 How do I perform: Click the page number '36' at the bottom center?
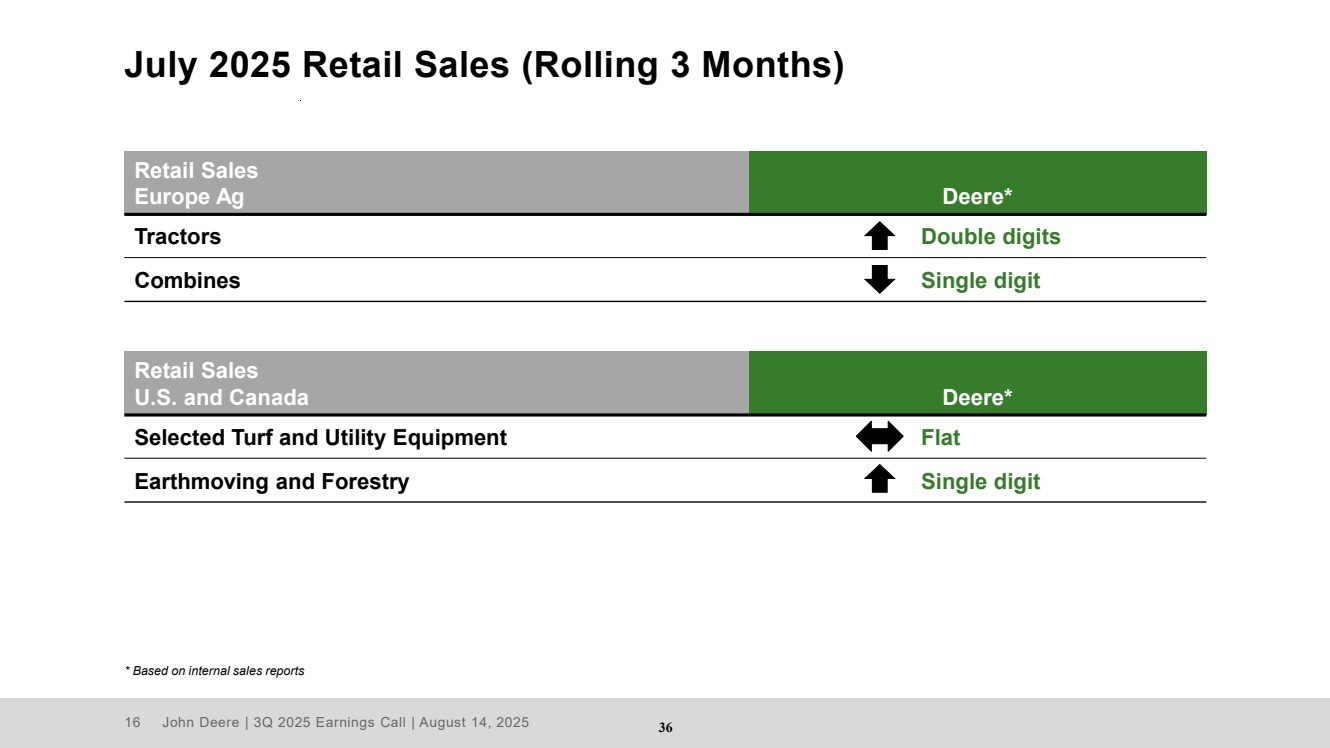[665, 728]
